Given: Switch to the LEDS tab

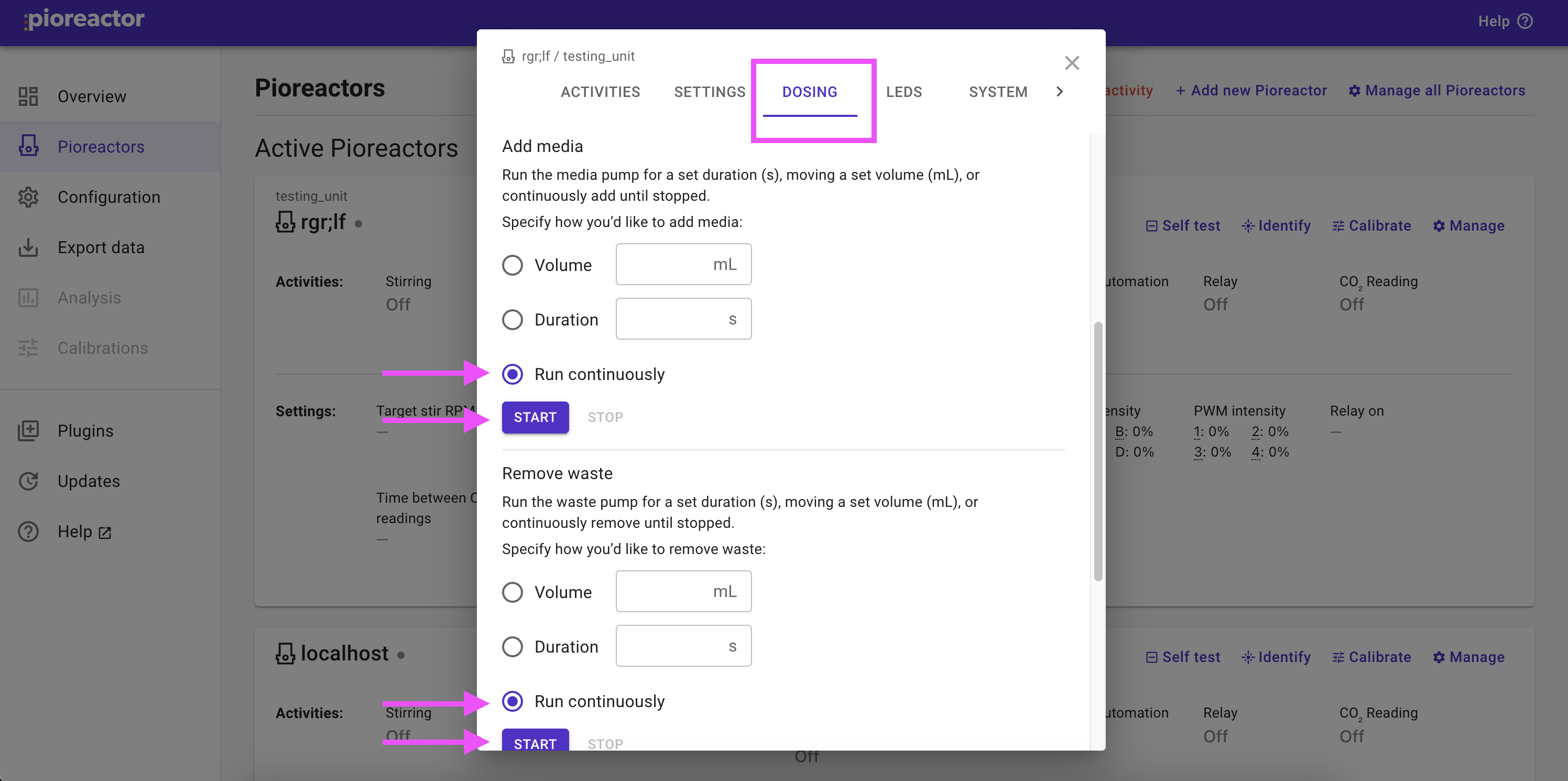Looking at the screenshot, I should coord(903,92).
